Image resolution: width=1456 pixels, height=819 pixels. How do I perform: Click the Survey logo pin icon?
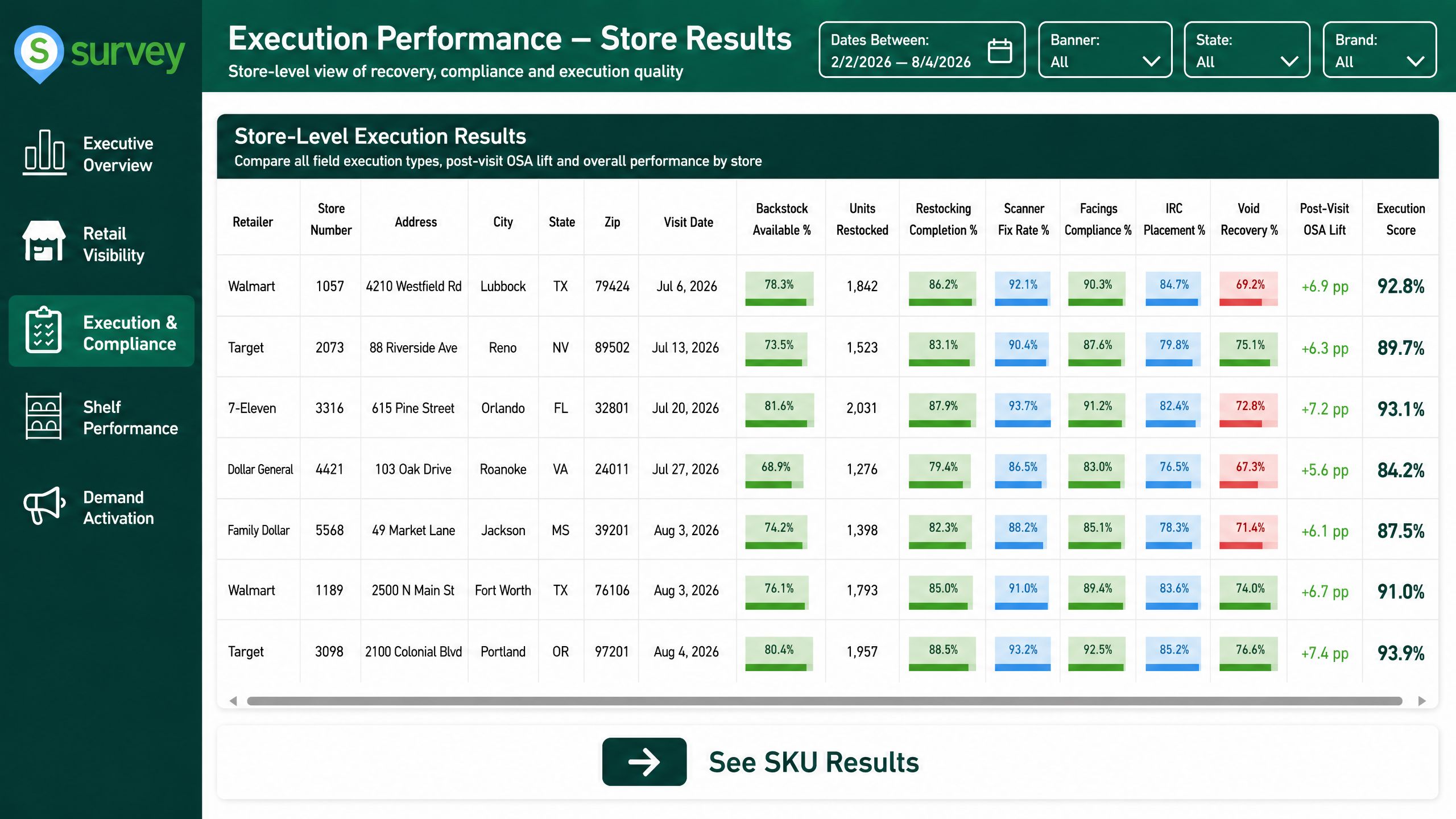39,54
